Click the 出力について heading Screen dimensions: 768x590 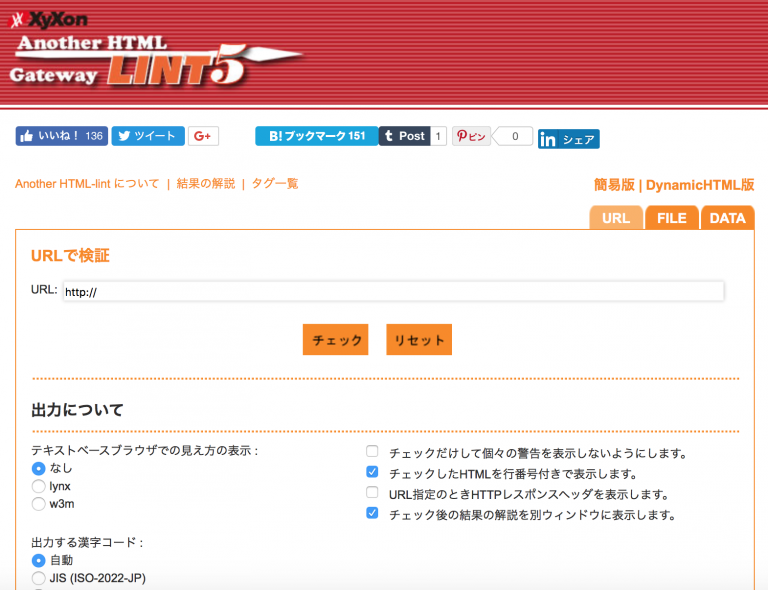(77, 410)
